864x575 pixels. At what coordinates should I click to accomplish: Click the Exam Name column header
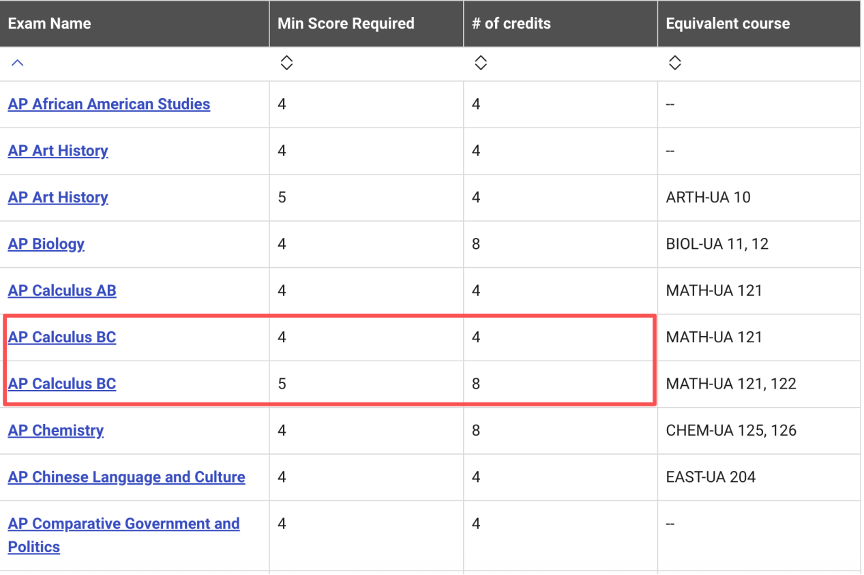coord(49,23)
